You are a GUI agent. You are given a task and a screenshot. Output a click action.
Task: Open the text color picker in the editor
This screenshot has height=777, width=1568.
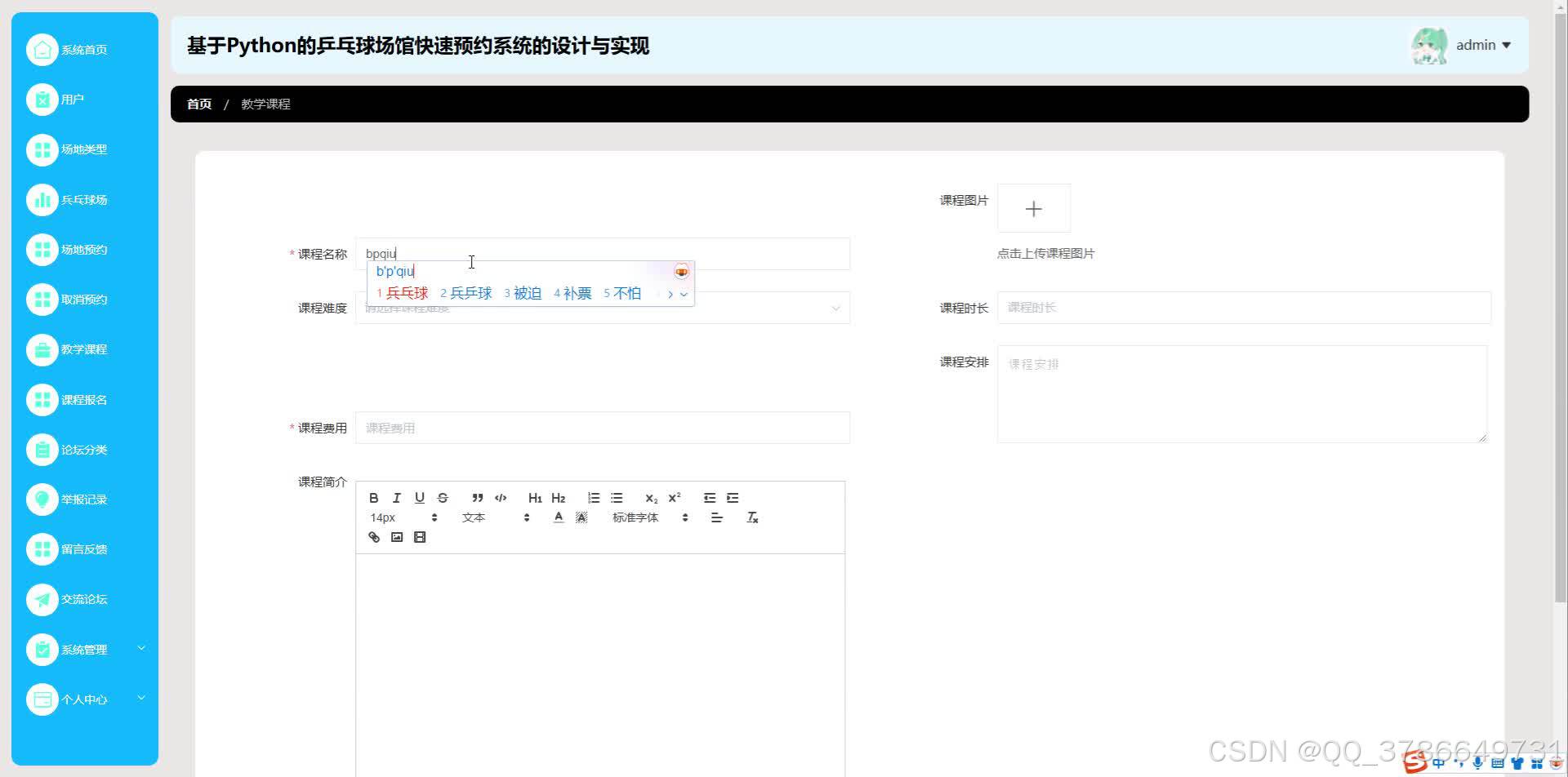tap(559, 517)
